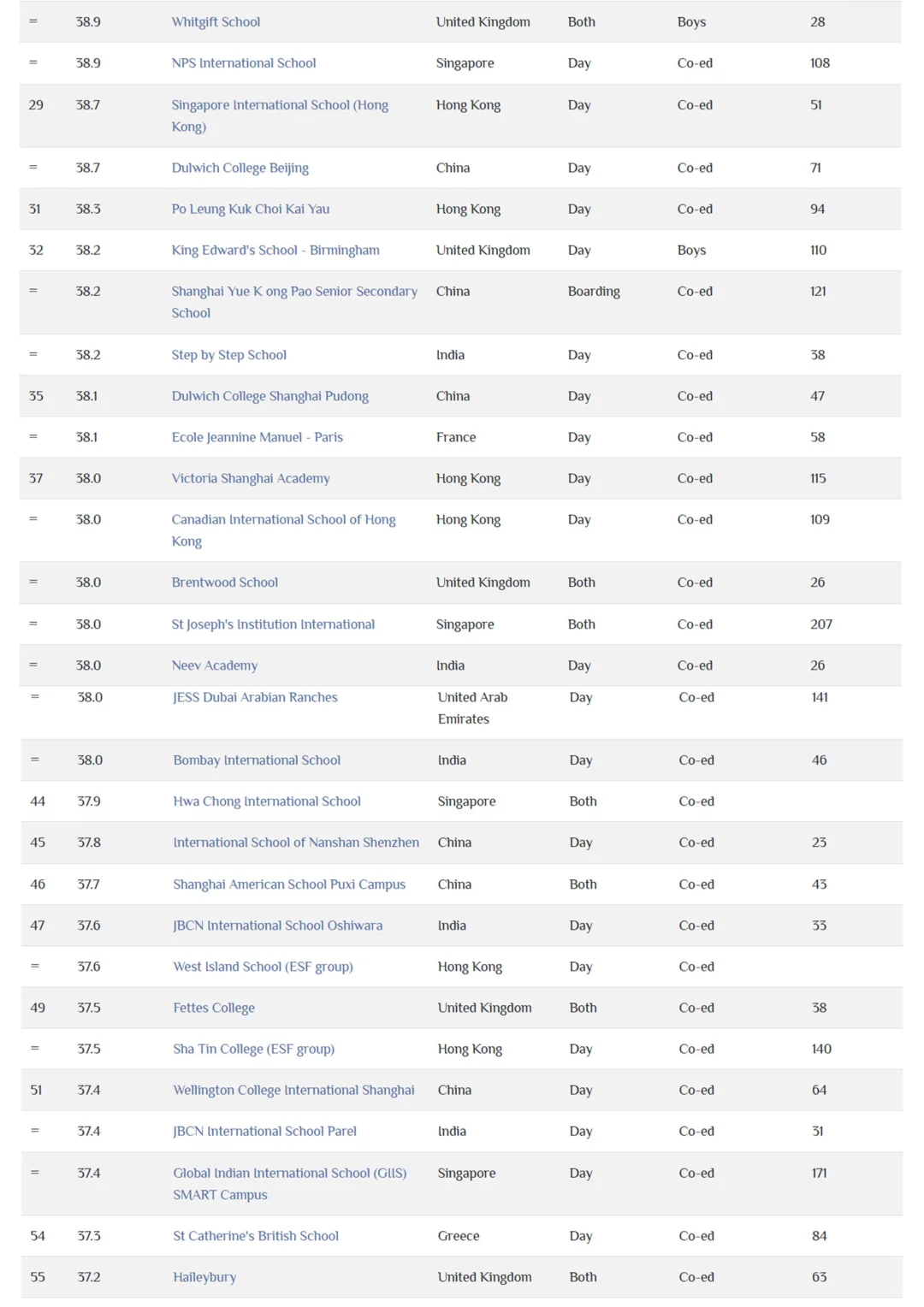Select Dulwich College Beijing link
The height and width of the screenshot is (1307, 924).
(x=240, y=169)
